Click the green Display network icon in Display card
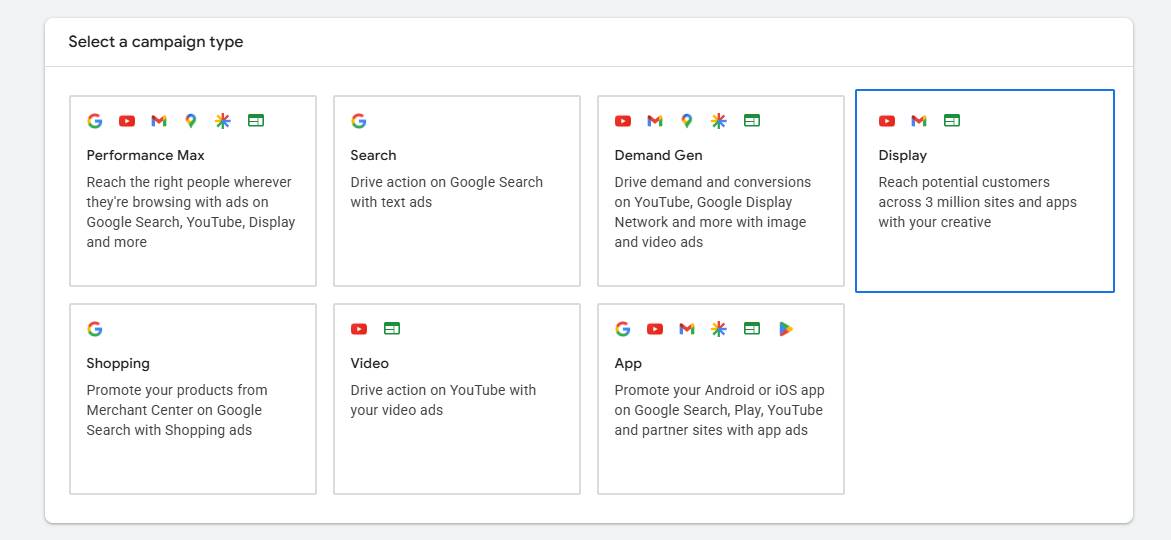Viewport: 1171px width, 540px height. point(952,120)
